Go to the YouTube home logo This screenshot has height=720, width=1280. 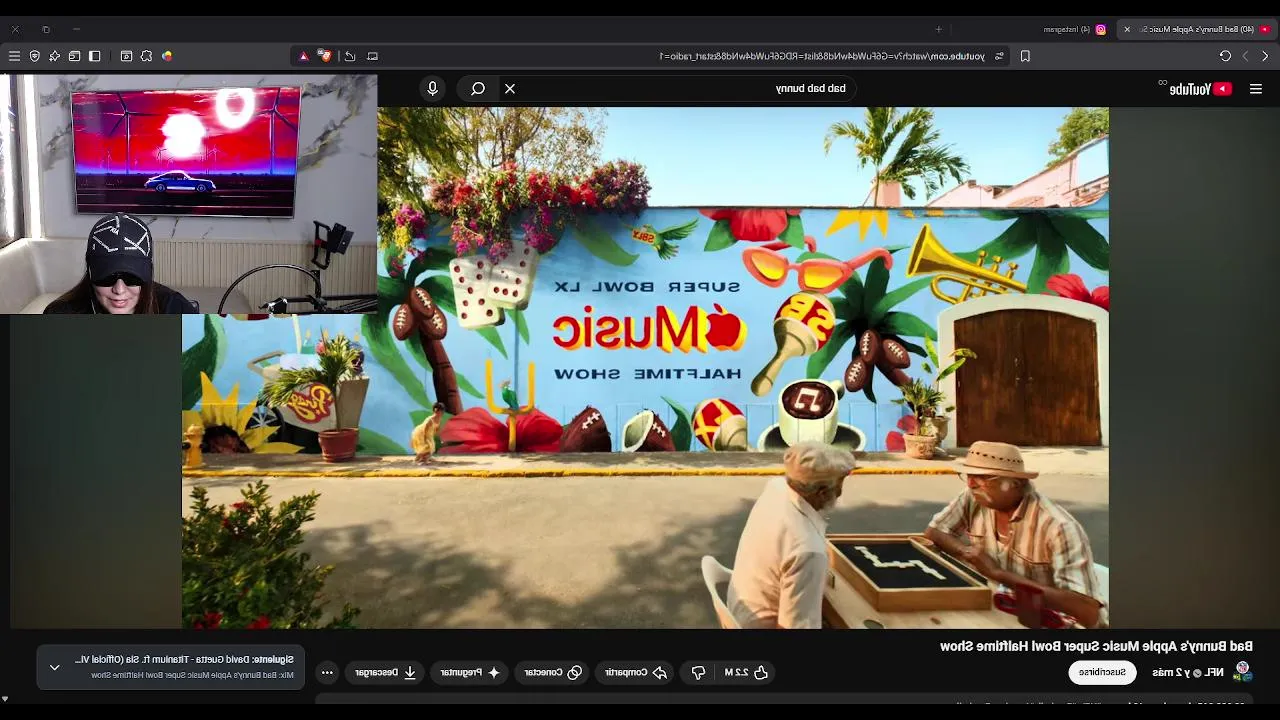(1200, 89)
